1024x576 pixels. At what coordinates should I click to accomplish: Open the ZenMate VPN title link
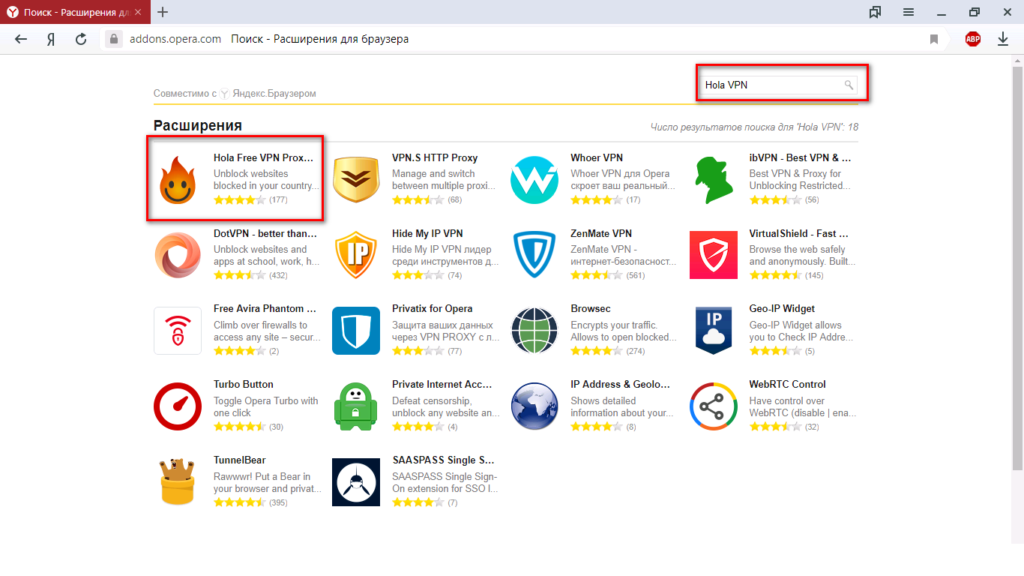601,234
